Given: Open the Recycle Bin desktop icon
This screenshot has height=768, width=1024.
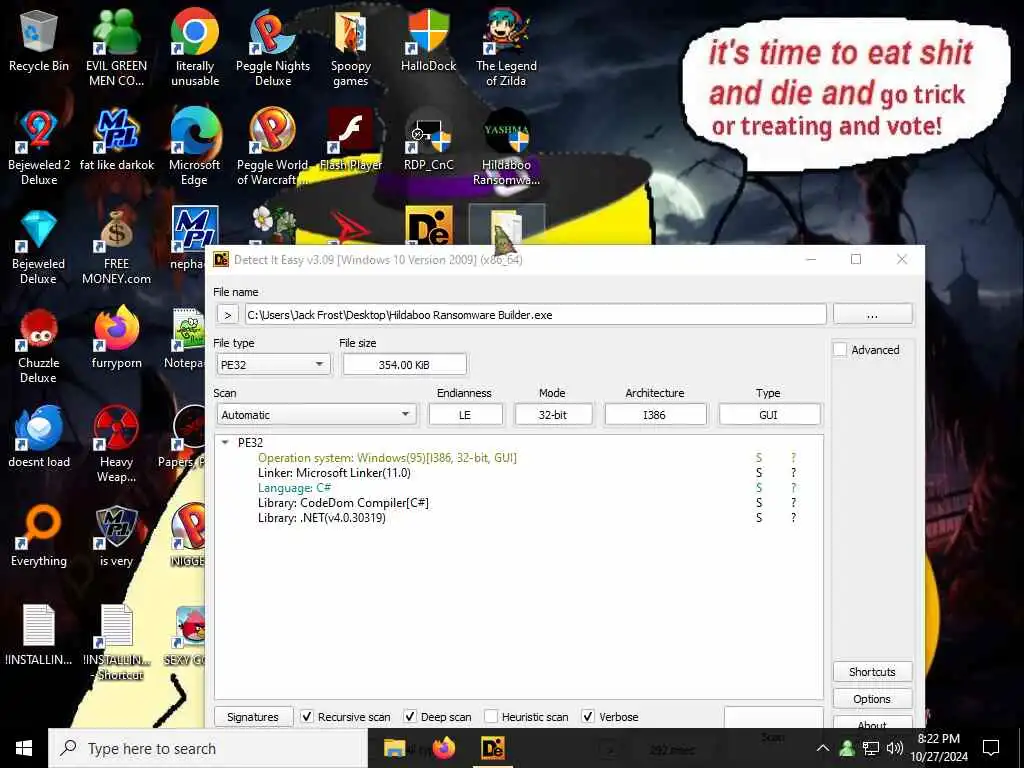Looking at the screenshot, I should 39,42.
